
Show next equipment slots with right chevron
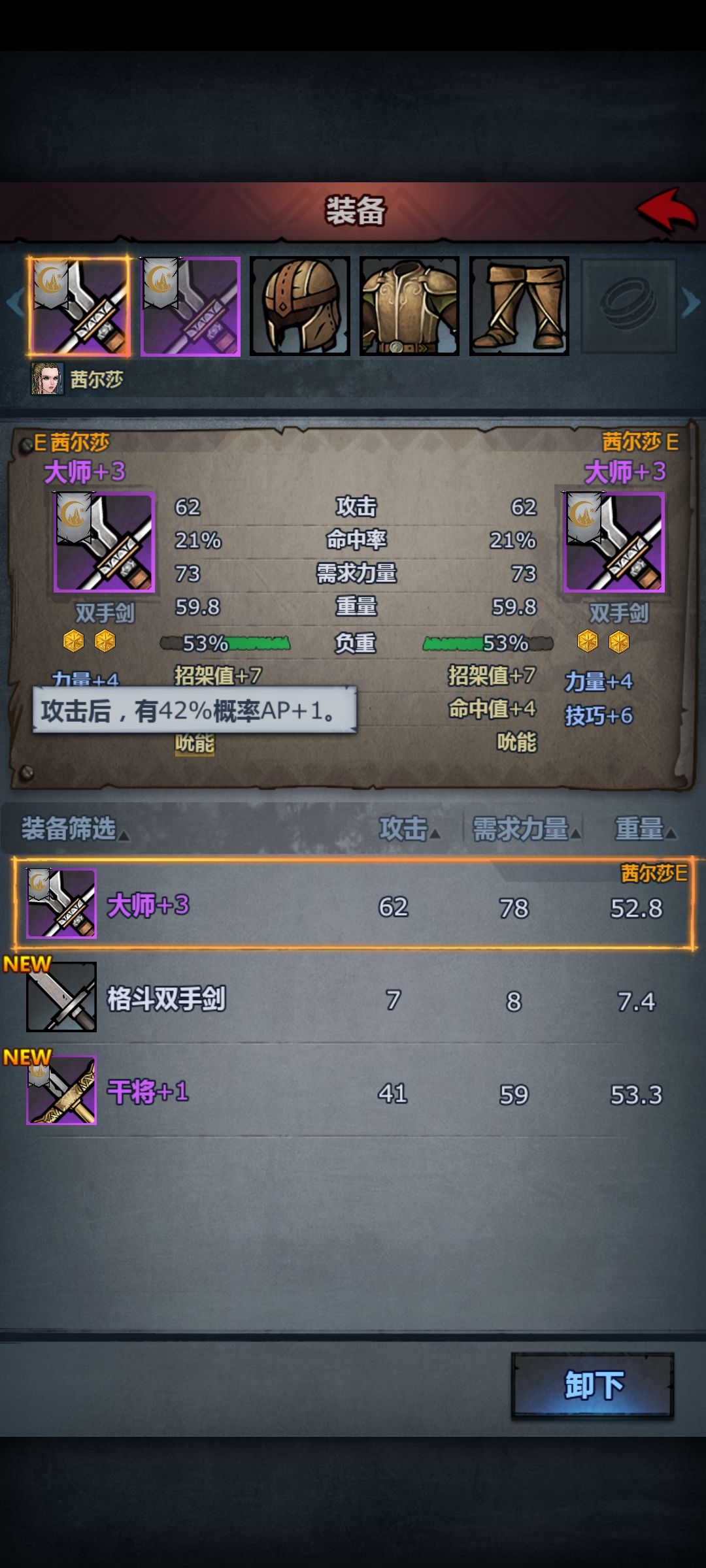(x=691, y=303)
